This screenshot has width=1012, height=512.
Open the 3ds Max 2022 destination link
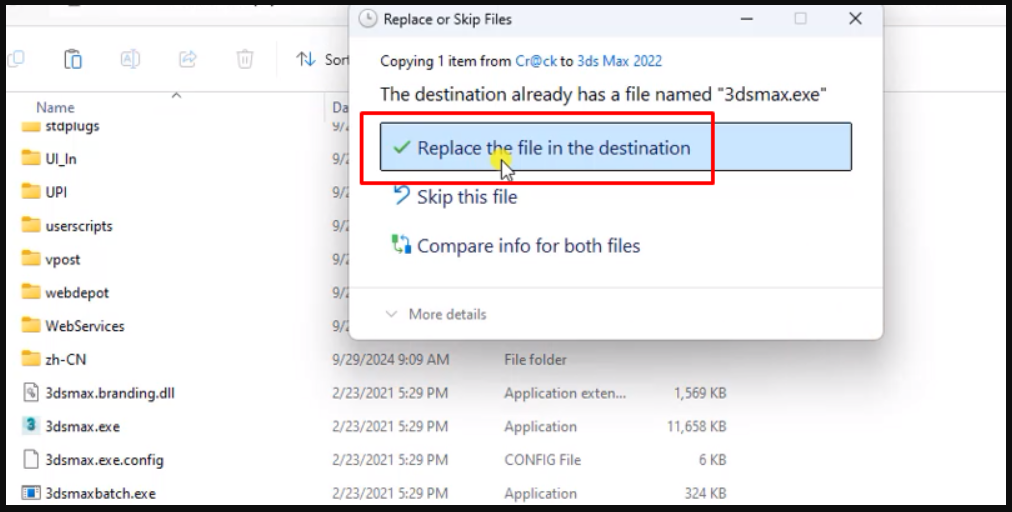click(x=619, y=61)
